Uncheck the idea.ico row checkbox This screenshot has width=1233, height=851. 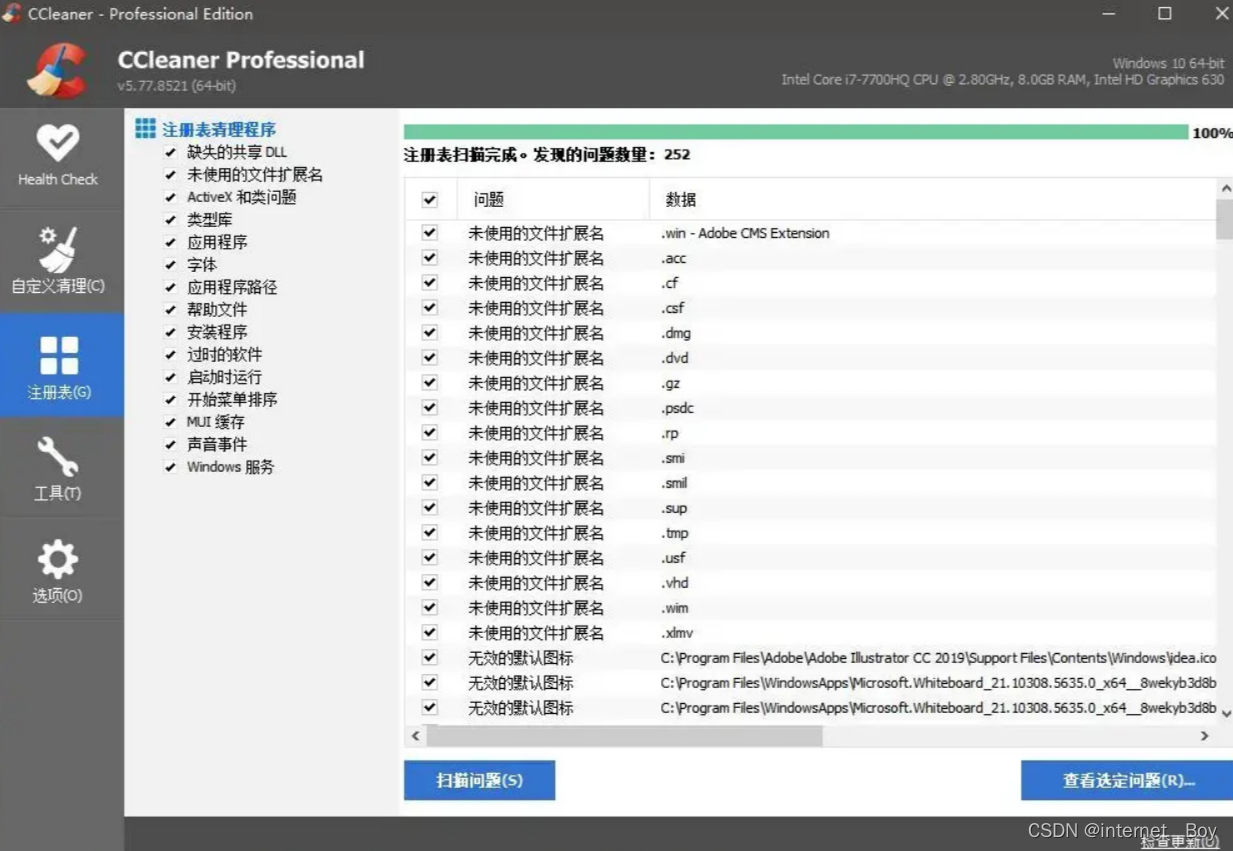(x=430, y=658)
